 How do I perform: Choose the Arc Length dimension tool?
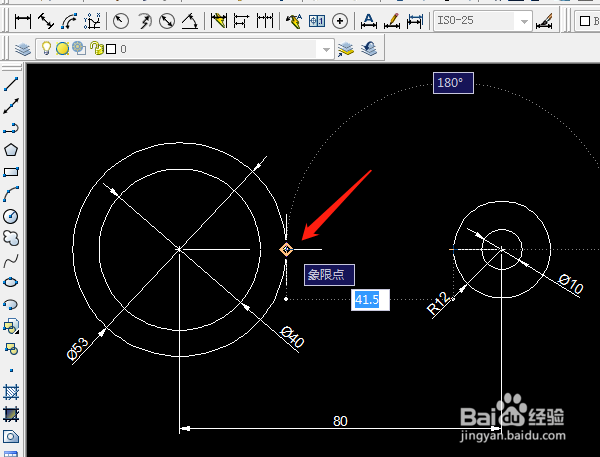(x=69, y=21)
